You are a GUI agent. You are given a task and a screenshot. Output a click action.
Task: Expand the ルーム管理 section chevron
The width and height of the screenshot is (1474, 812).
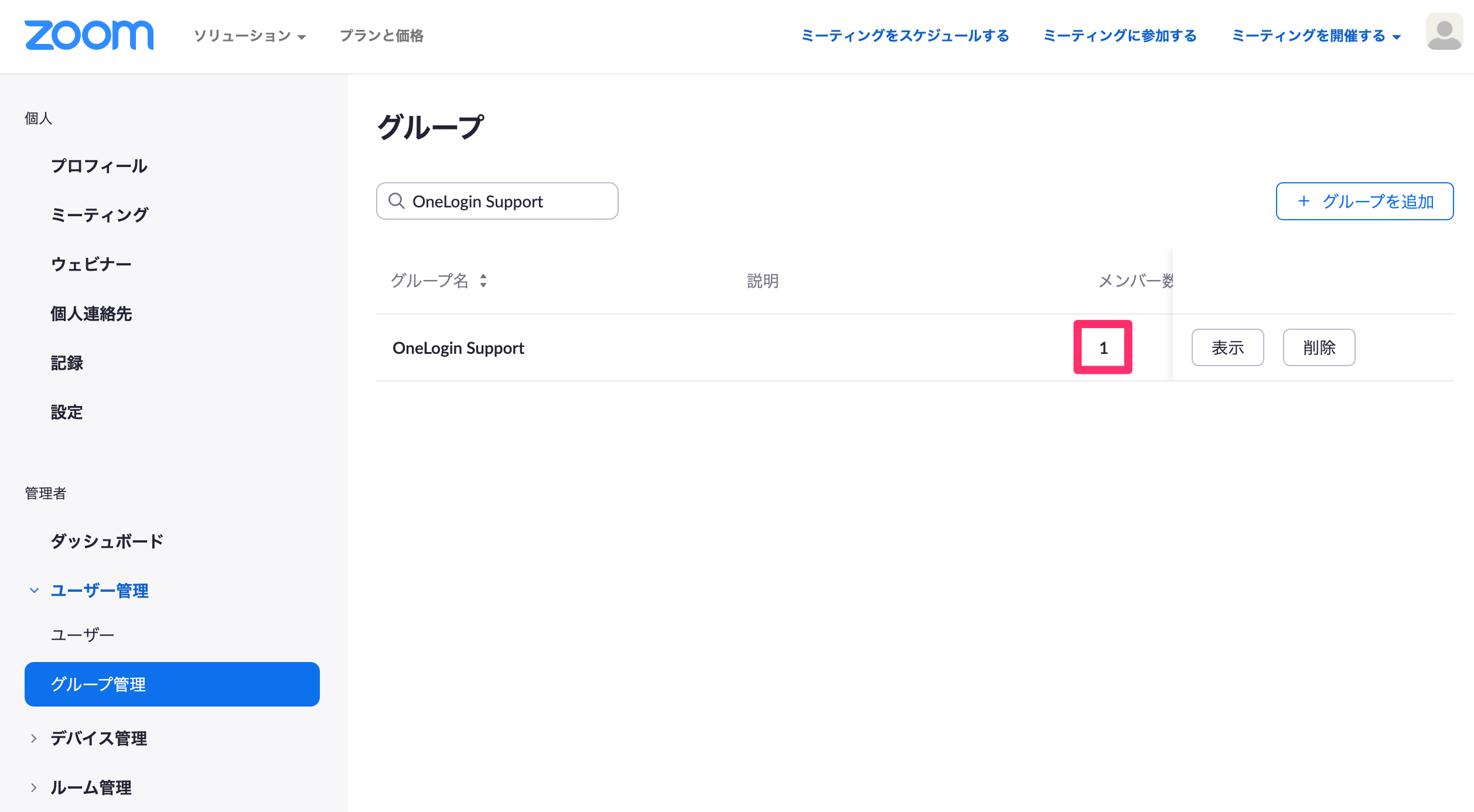pos(34,787)
